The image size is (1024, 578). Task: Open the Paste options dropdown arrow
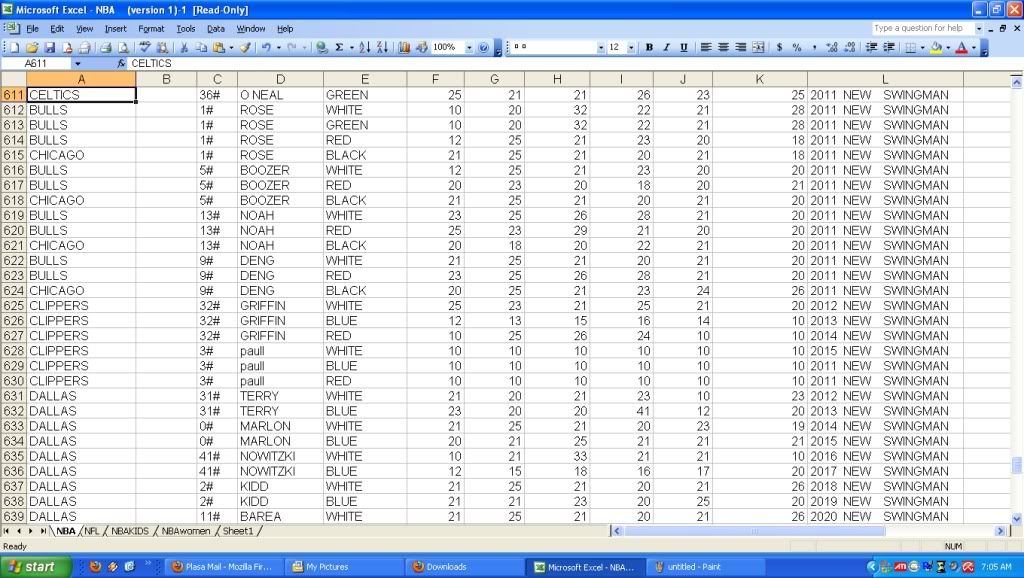231,48
